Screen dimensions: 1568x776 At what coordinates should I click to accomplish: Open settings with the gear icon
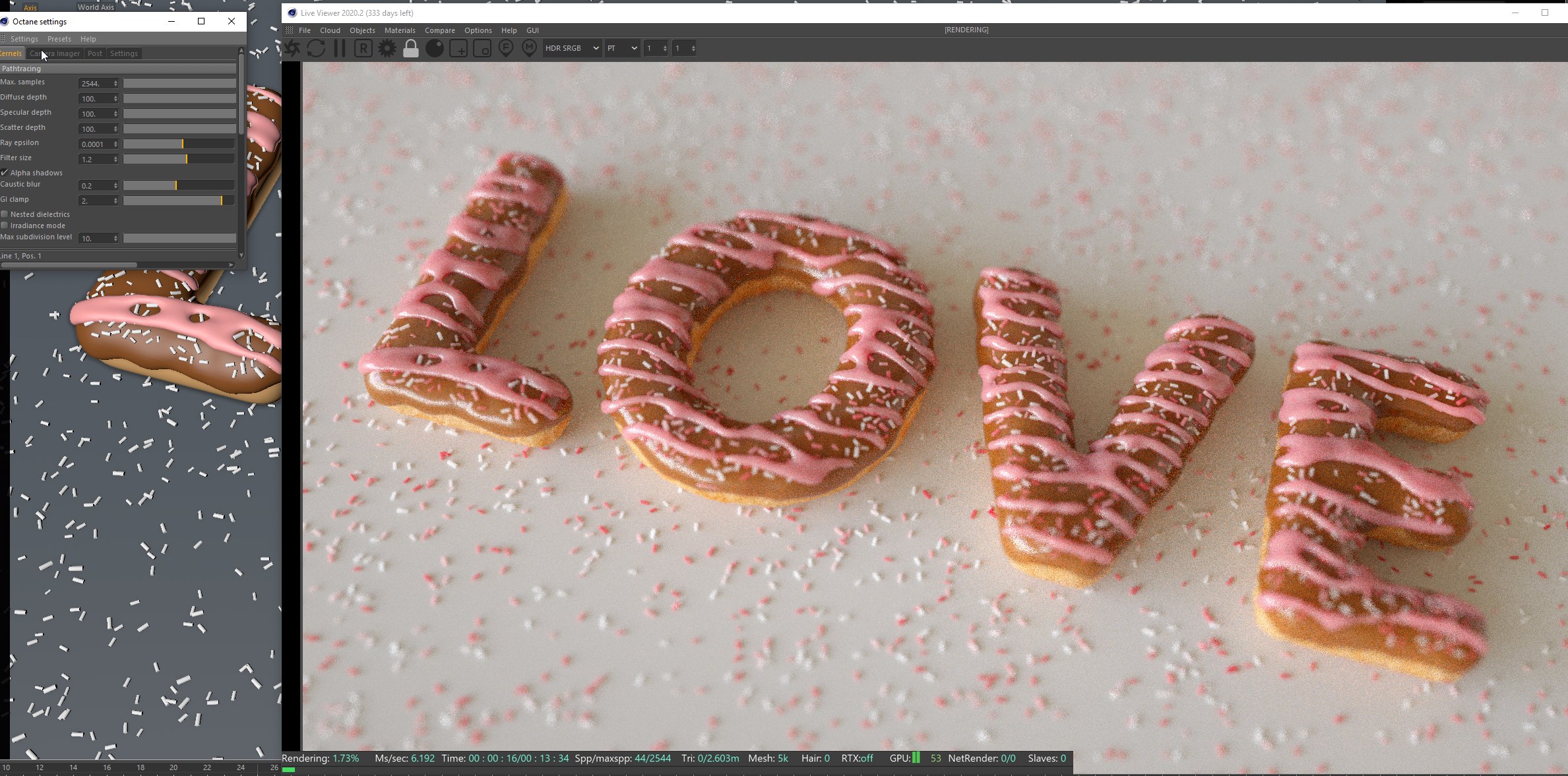tap(387, 48)
